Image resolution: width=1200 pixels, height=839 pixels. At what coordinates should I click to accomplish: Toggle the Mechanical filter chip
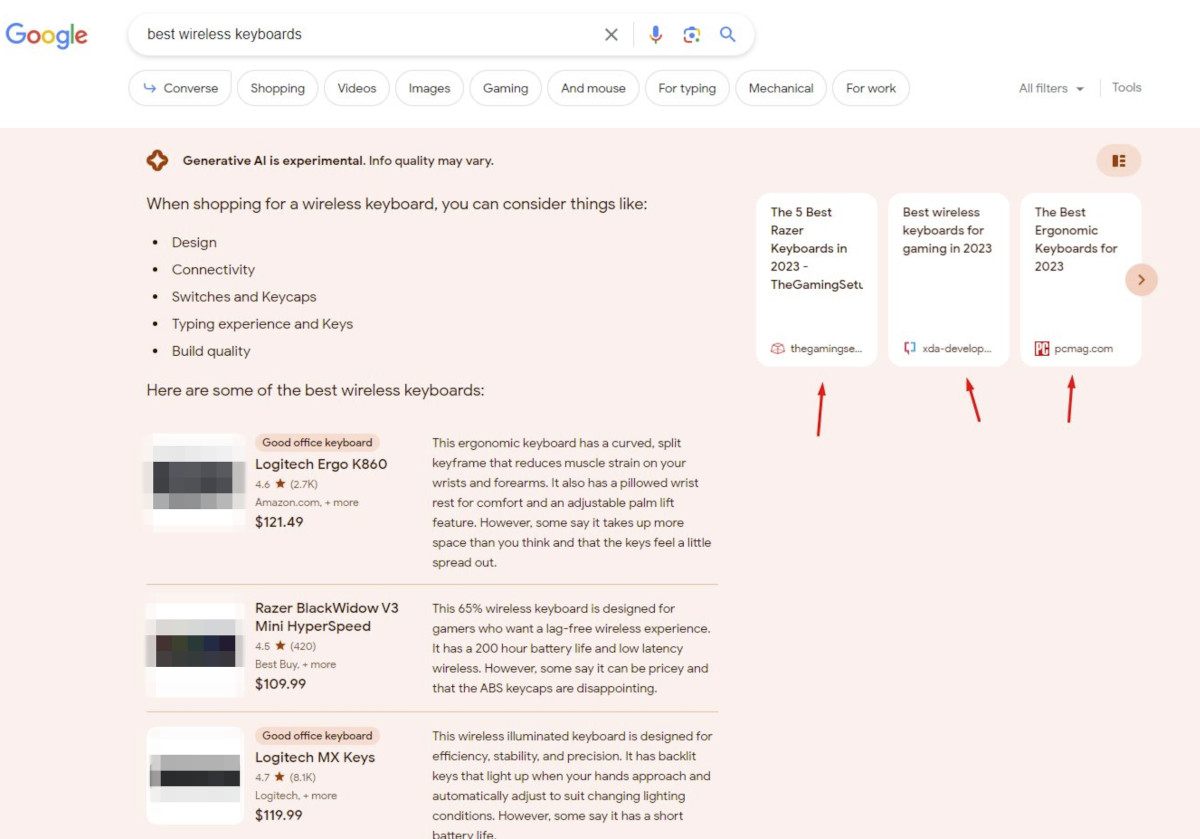tap(780, 88)
